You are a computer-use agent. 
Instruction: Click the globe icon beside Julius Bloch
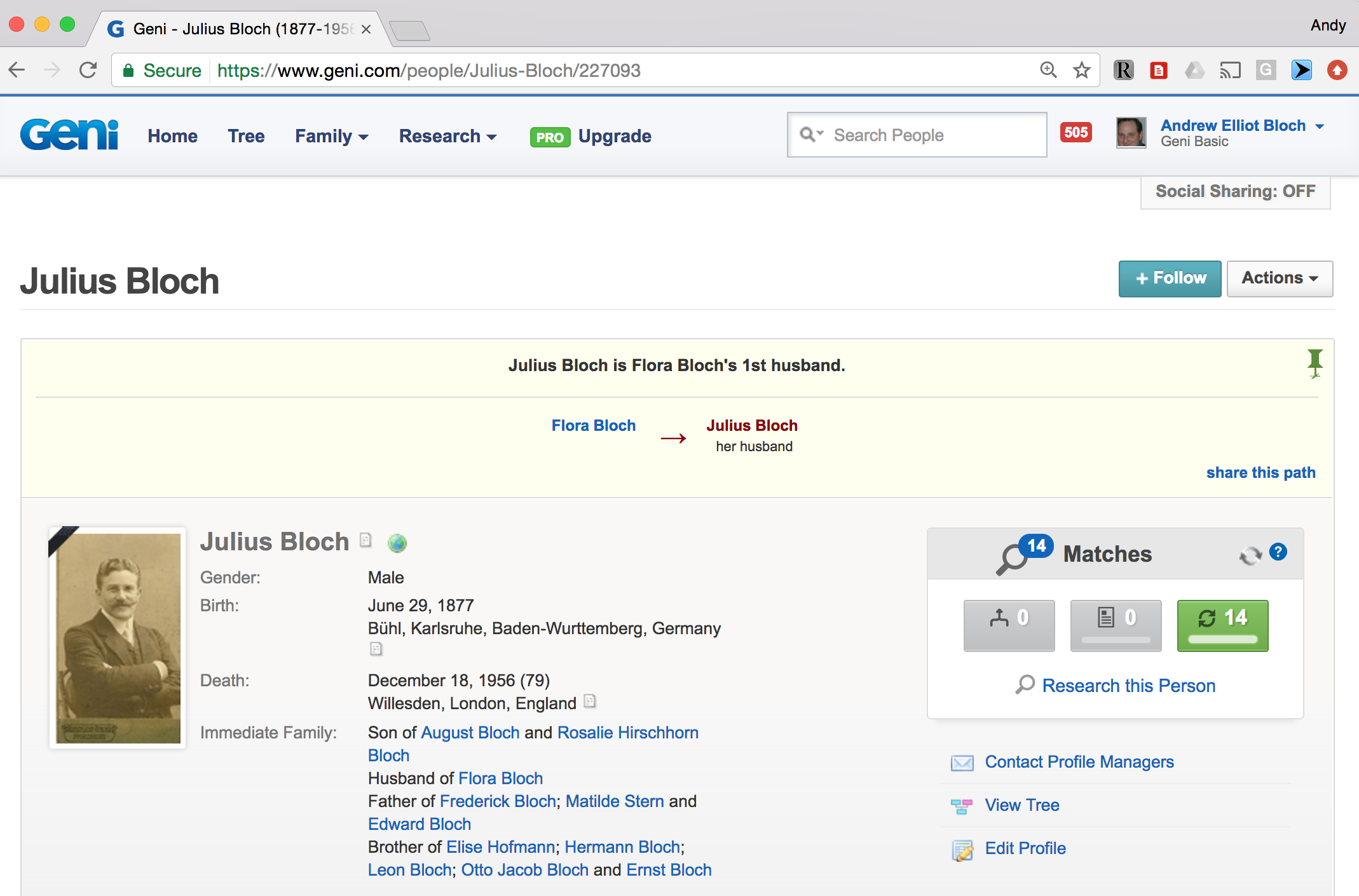(x=397, y=543)
